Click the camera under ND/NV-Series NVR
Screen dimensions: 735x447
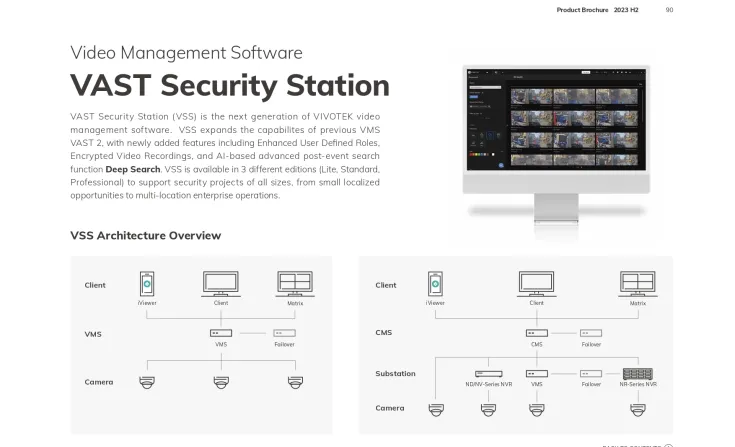point(488,410)
